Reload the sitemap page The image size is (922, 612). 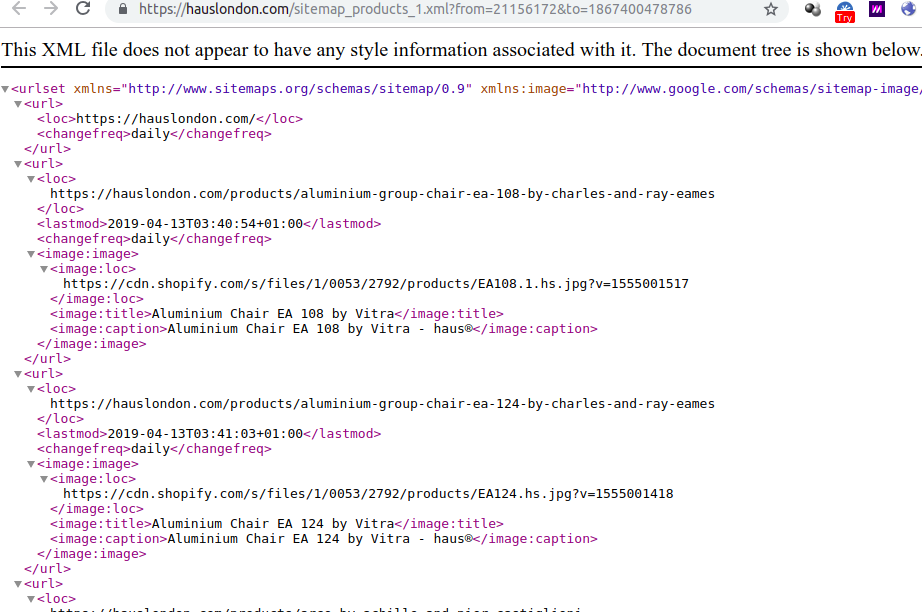[84, 9]
